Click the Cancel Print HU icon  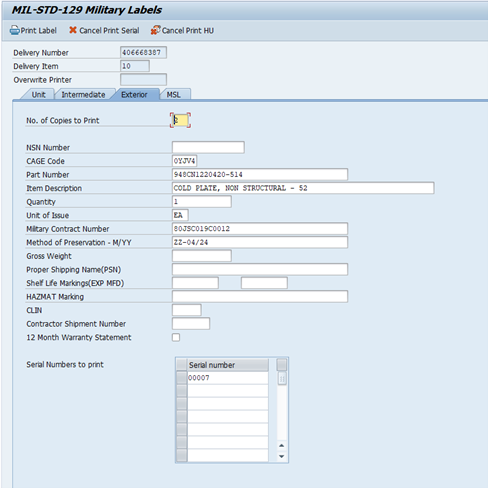pos(155,30)
